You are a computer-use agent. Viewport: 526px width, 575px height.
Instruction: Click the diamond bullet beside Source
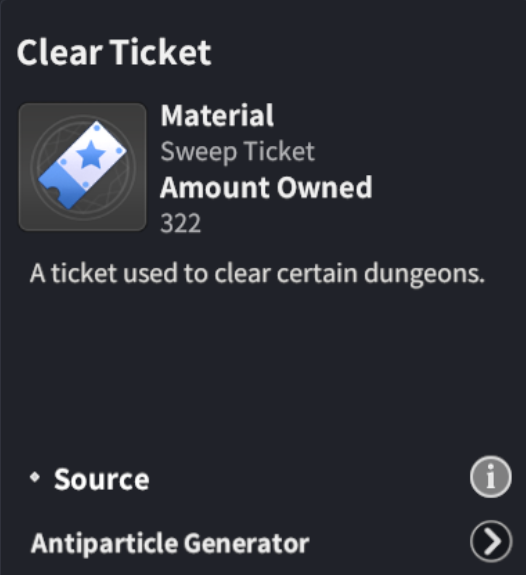point(35,477)
